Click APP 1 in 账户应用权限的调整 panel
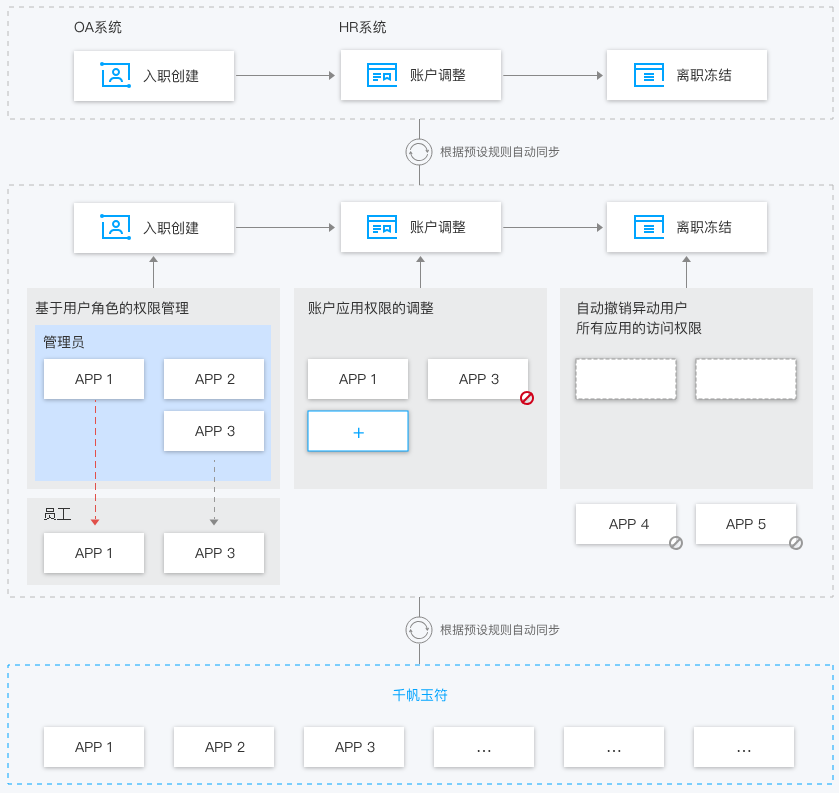This screenshot has height=793, width=839. pyautogui.click(x=358, y=379)
